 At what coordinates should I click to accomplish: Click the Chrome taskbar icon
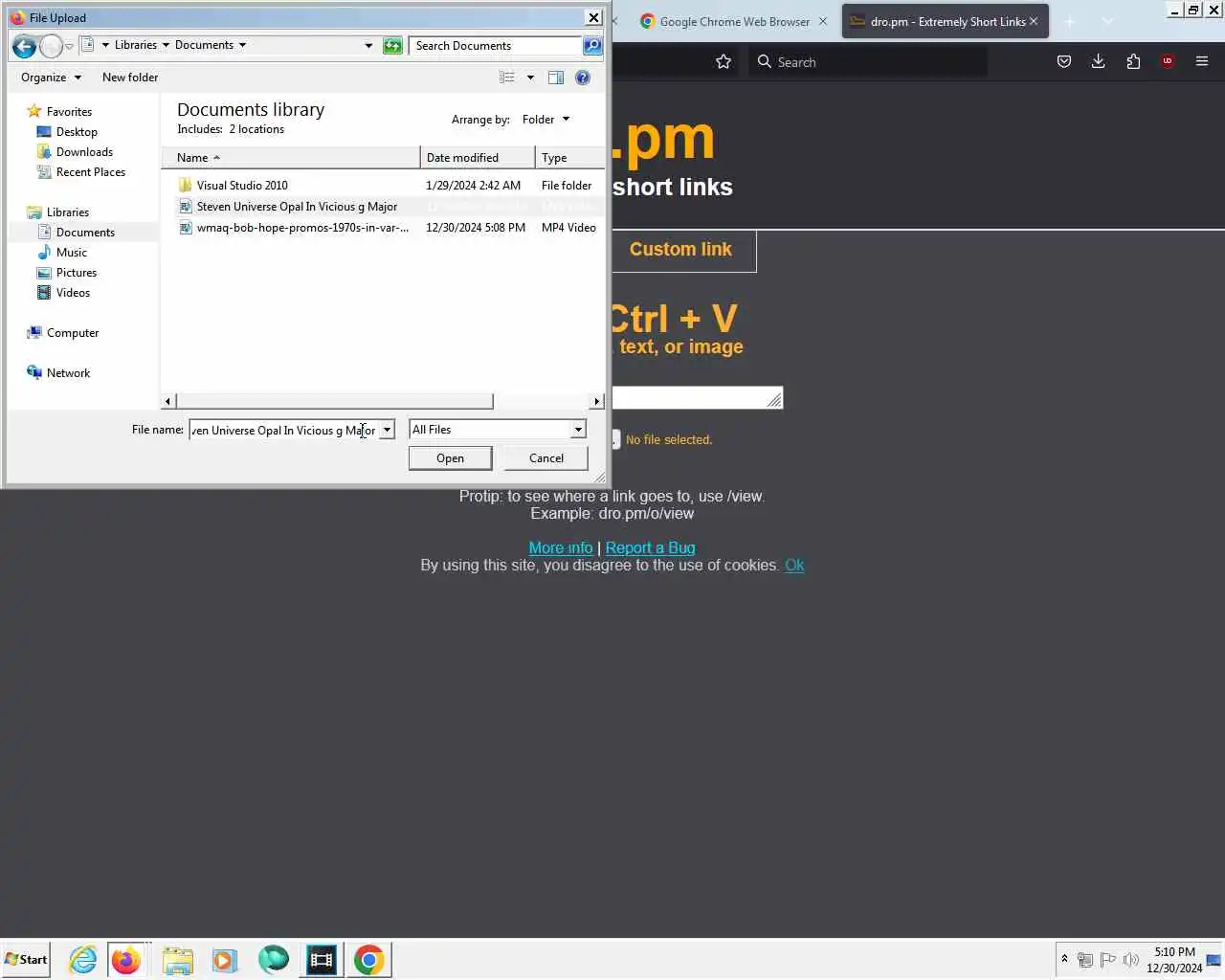(369, 959)
